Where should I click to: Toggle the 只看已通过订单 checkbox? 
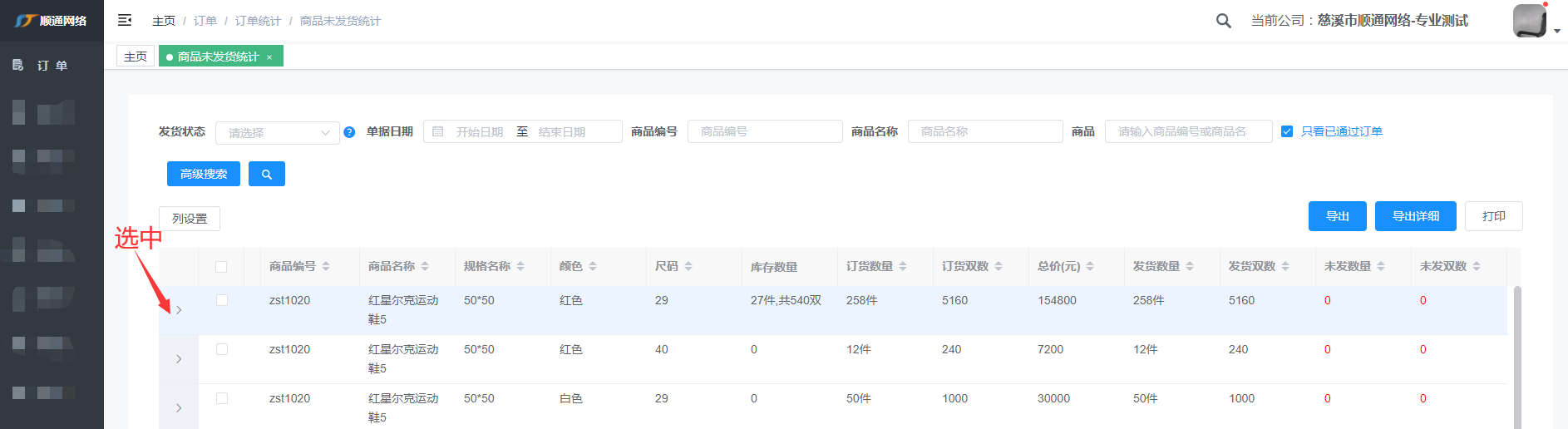point(1287,131)
